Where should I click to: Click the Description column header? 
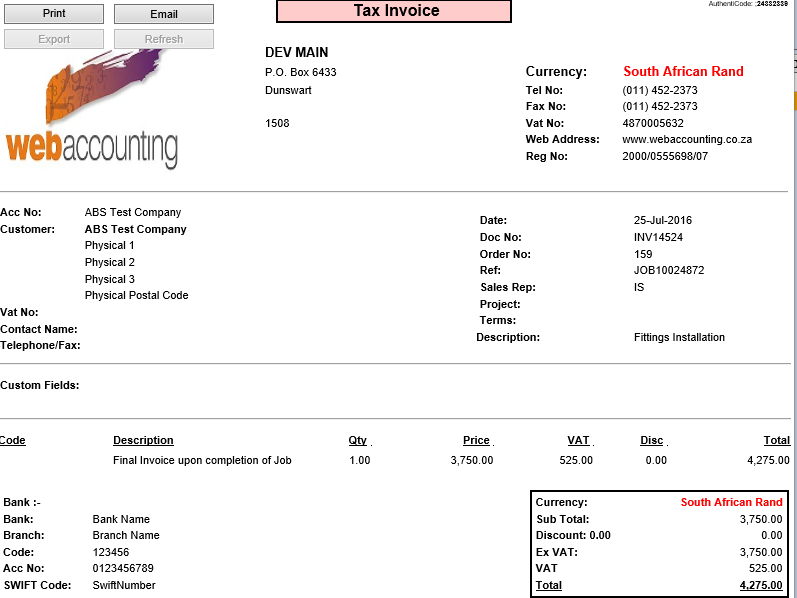pyautogui.click(x=143, y=440)
